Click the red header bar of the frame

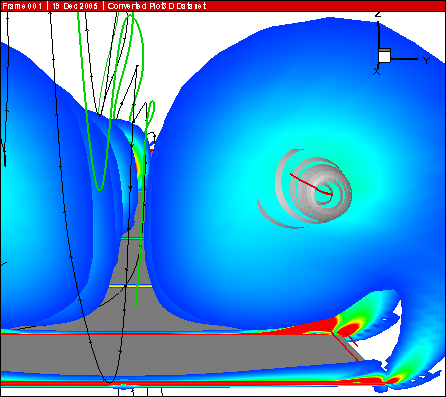223,6
